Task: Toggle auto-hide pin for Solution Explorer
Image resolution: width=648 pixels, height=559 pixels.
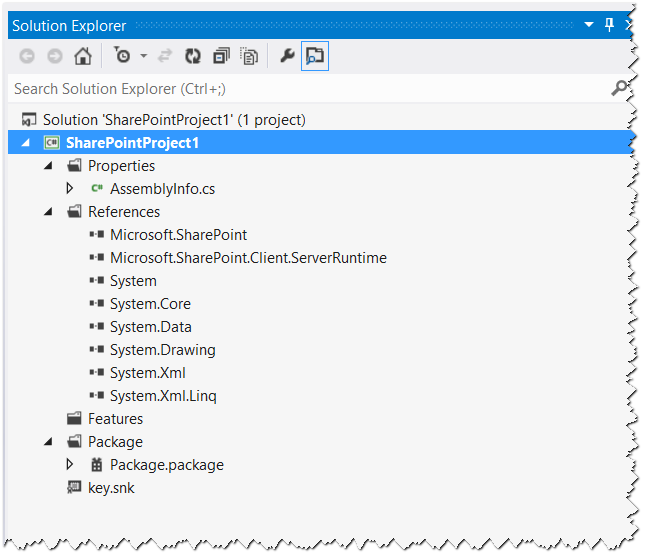Action: point(609,25)
